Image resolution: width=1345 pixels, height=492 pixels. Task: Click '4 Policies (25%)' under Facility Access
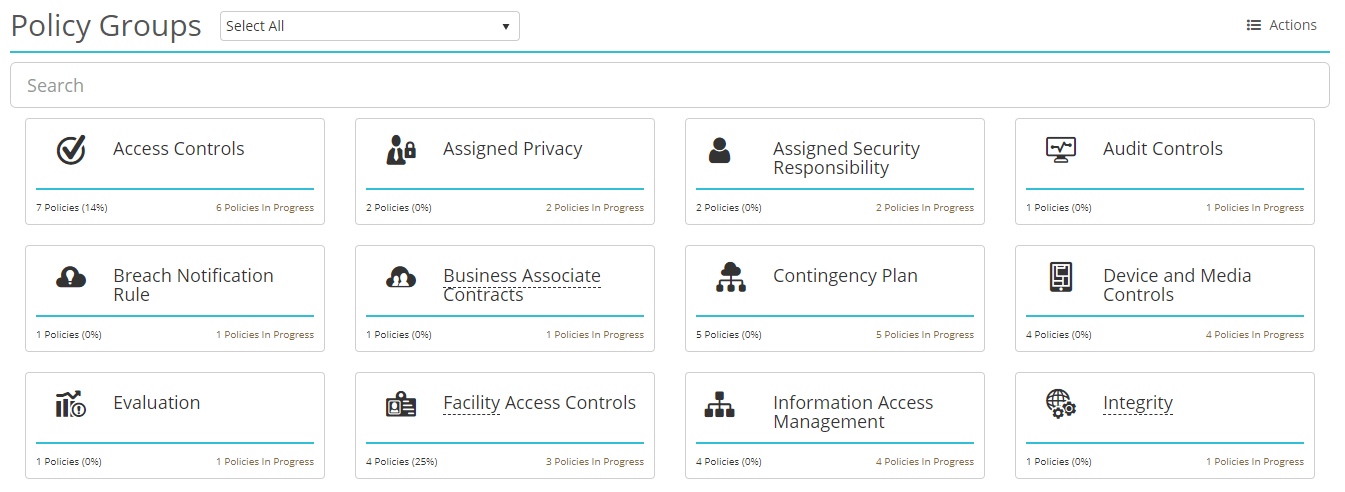click(402, 462)
